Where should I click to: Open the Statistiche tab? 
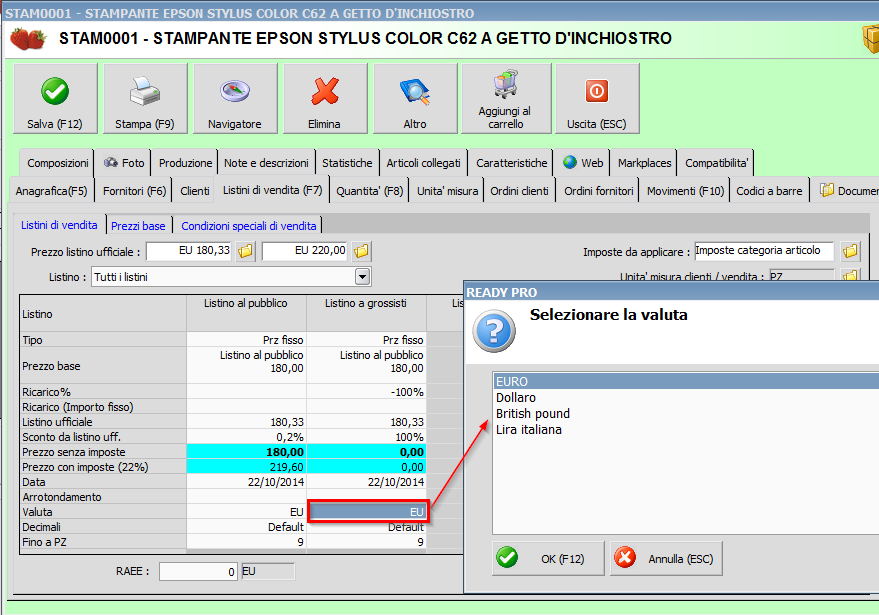pos(347,163)
